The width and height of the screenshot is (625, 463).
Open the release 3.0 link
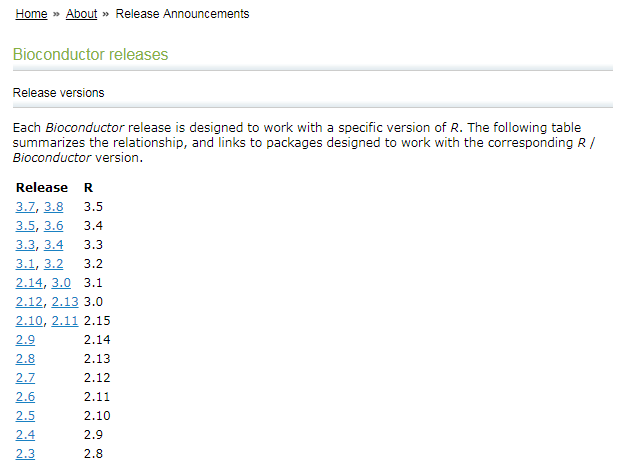coord(61,283)
